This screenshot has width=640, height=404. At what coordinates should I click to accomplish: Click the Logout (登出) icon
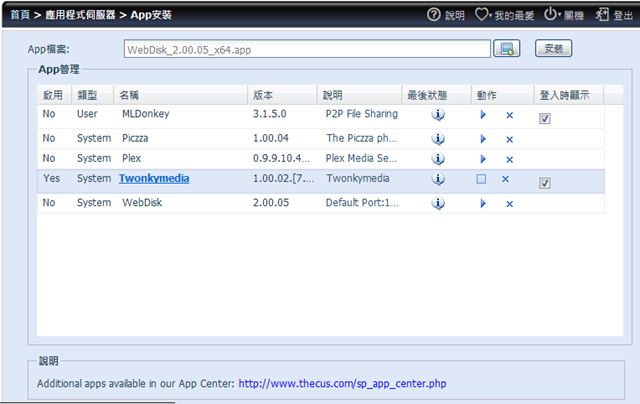(602, 14)
